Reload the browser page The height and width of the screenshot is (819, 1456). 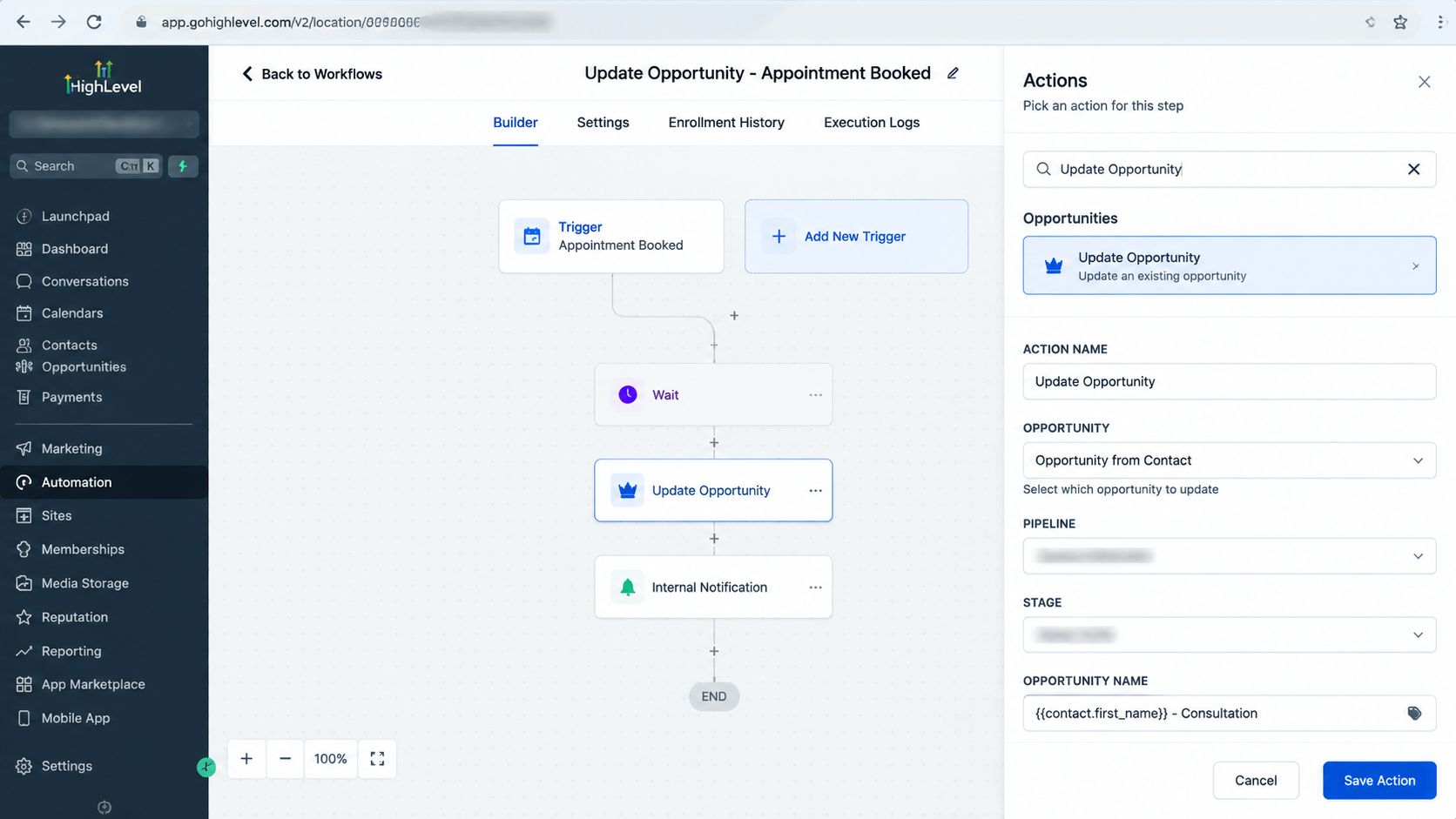click(94, 22)
